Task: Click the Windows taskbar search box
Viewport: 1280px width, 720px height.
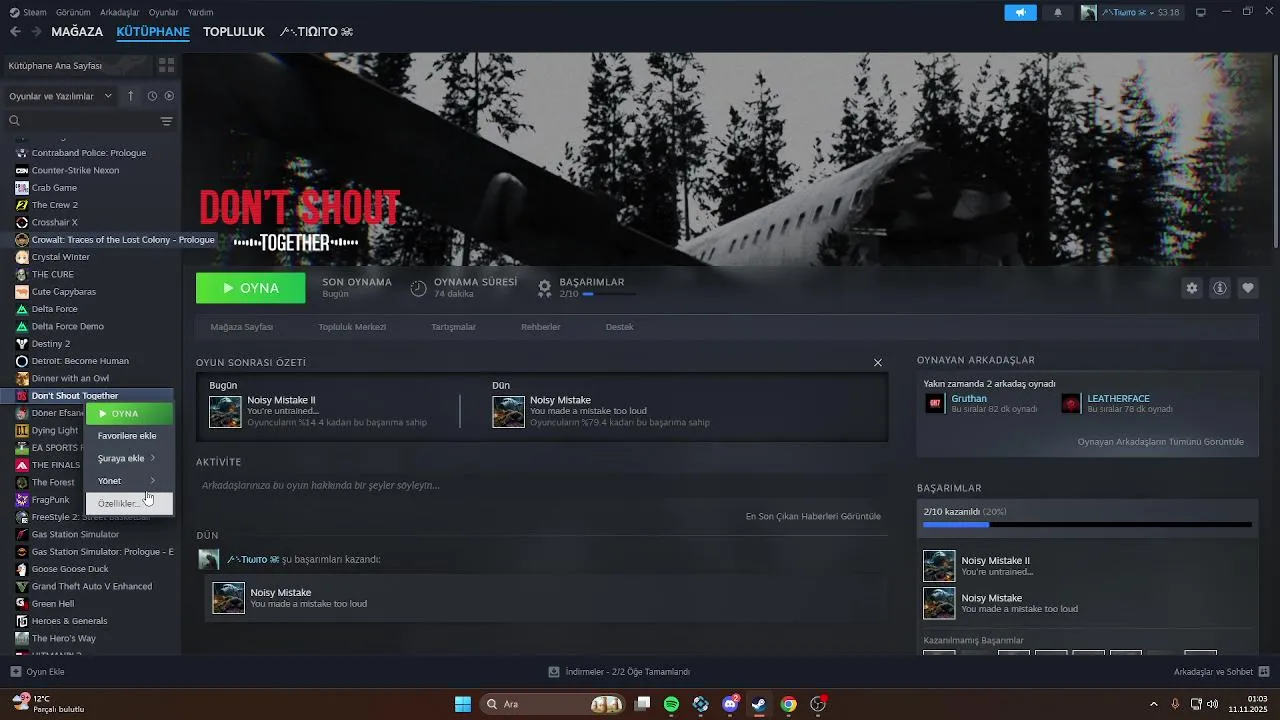Action: (553, 704)
